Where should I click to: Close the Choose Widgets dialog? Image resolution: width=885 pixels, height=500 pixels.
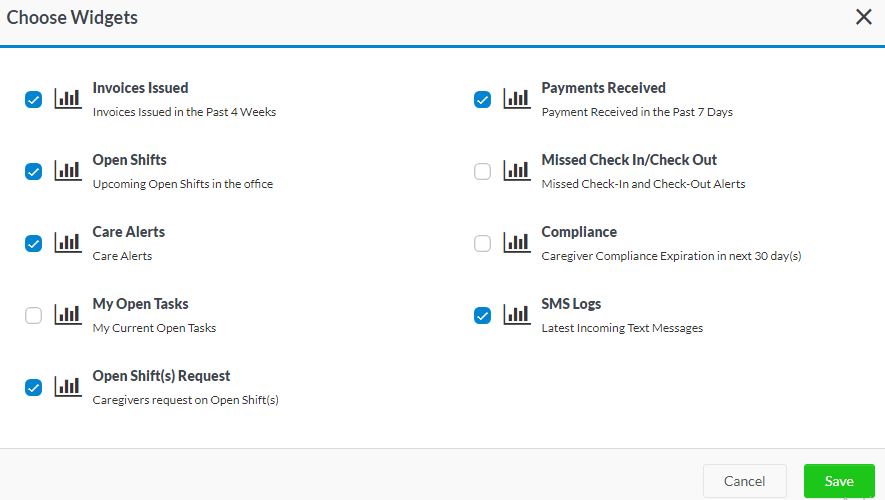coord(863,17)
